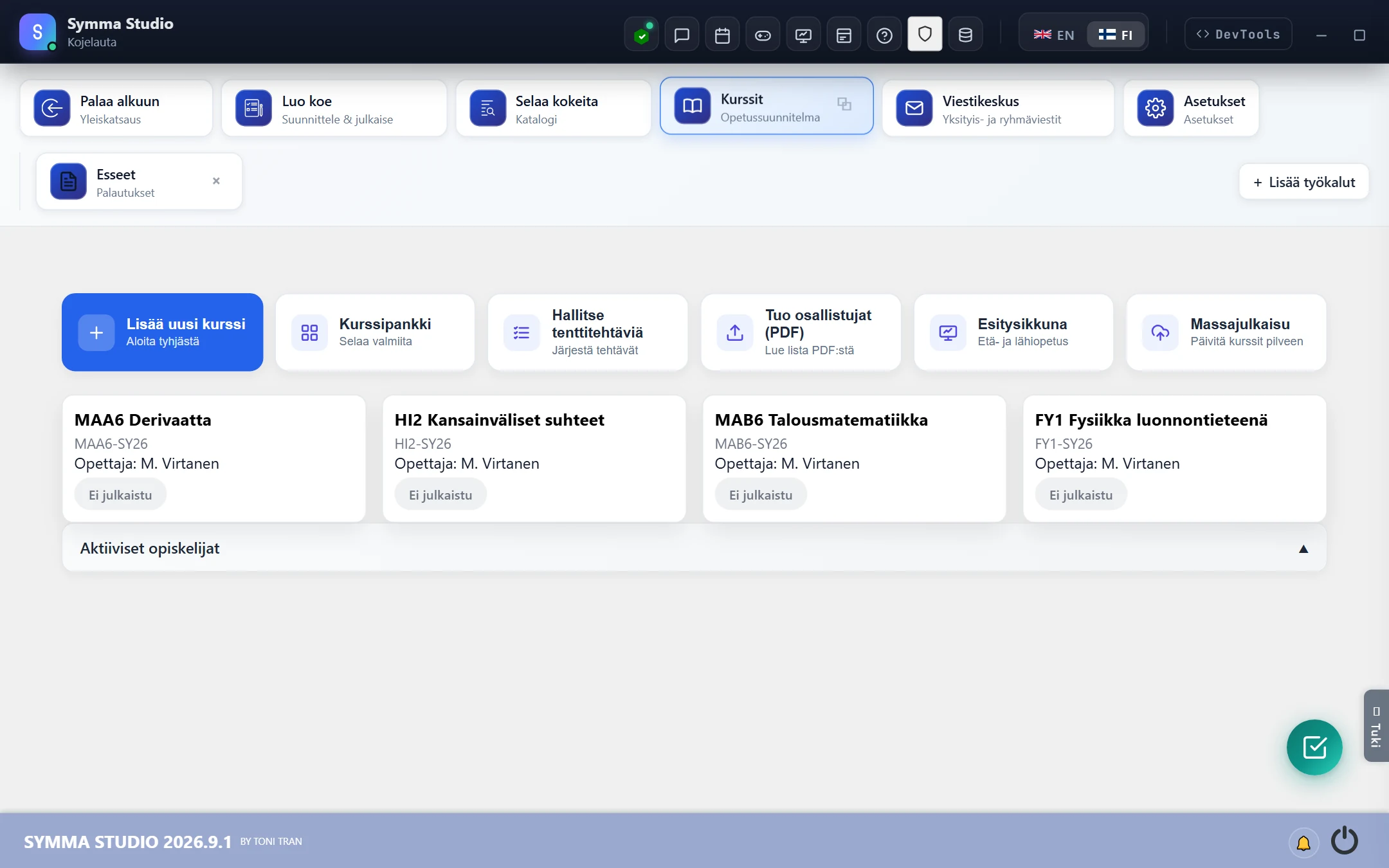Click the game controller icon
The height and width of the screenshot is (868, 1389).
(763, 35)
